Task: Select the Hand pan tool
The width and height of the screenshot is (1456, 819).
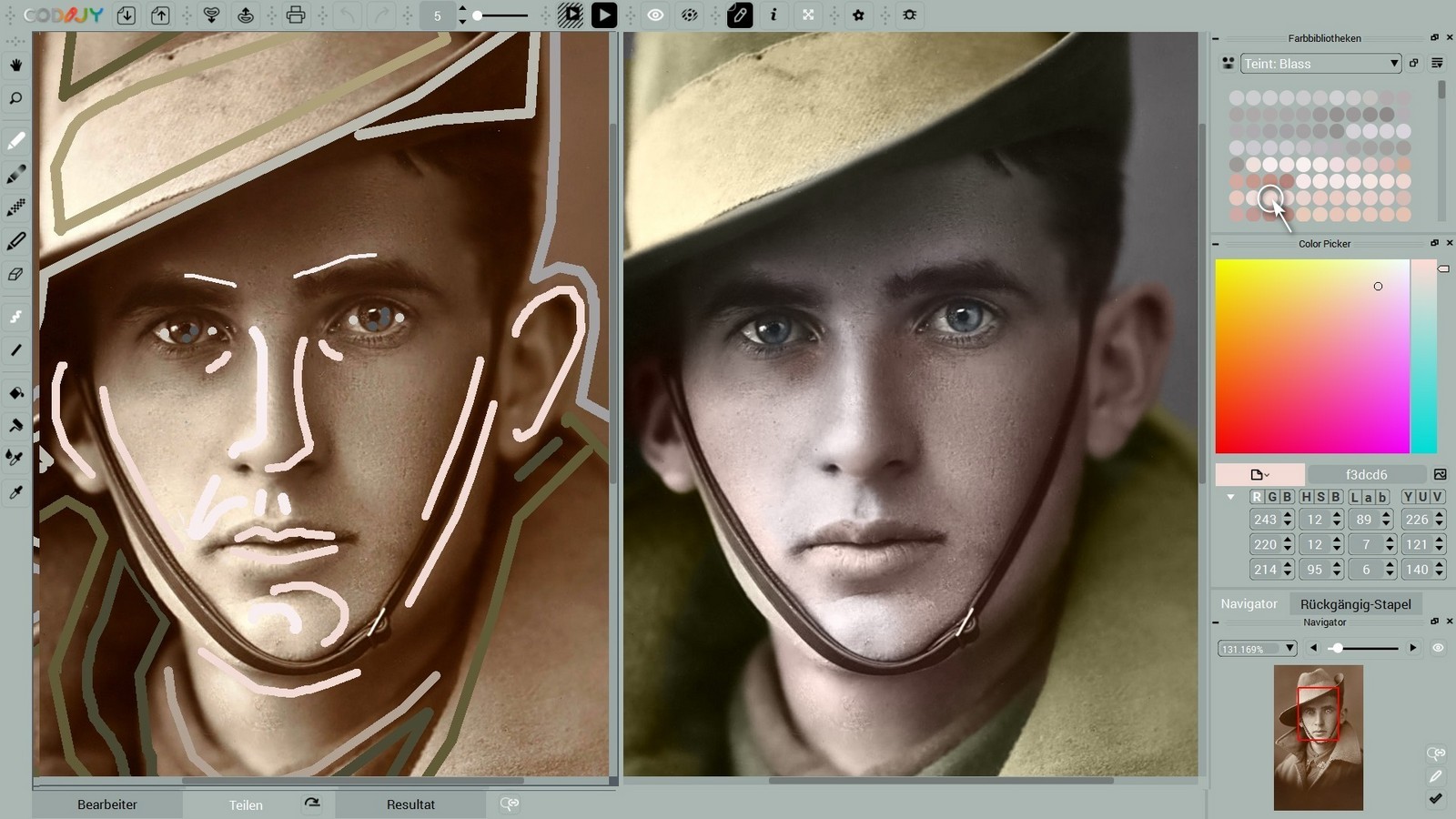Action: (15, 66)
